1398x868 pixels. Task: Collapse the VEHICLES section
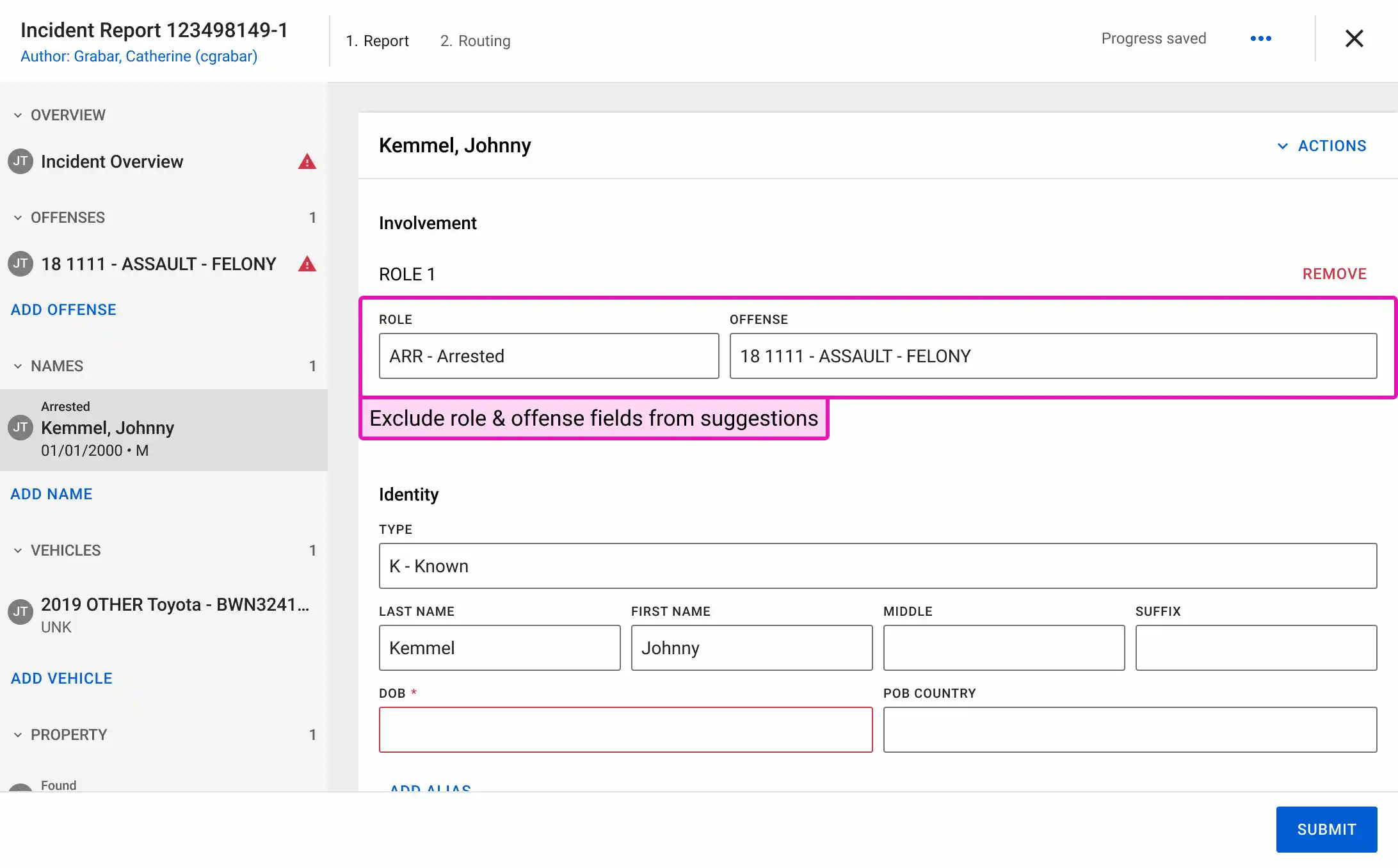pyautogui.click(x=17, y=550)
